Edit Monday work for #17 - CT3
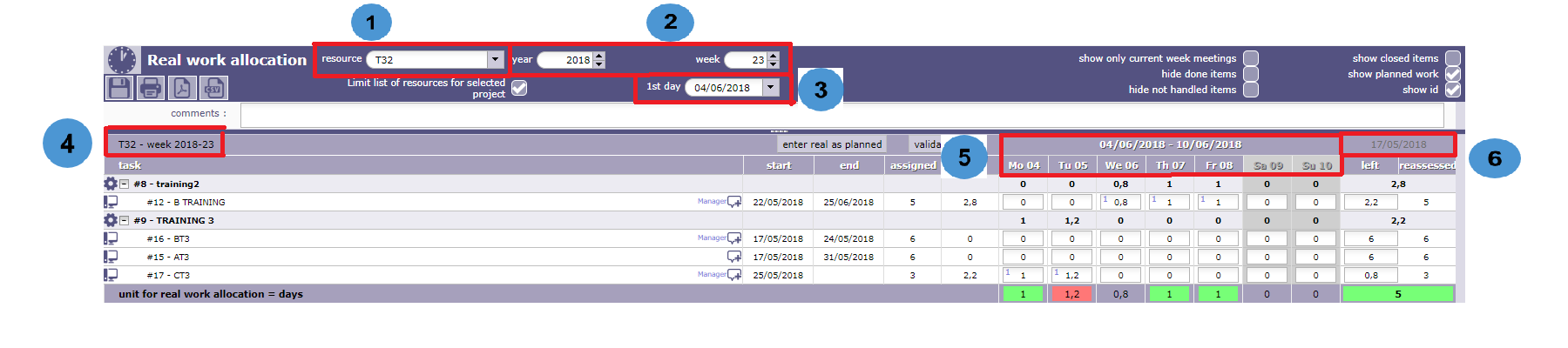The height and width of the screenshot is (348, 1568). (1024, 275)
